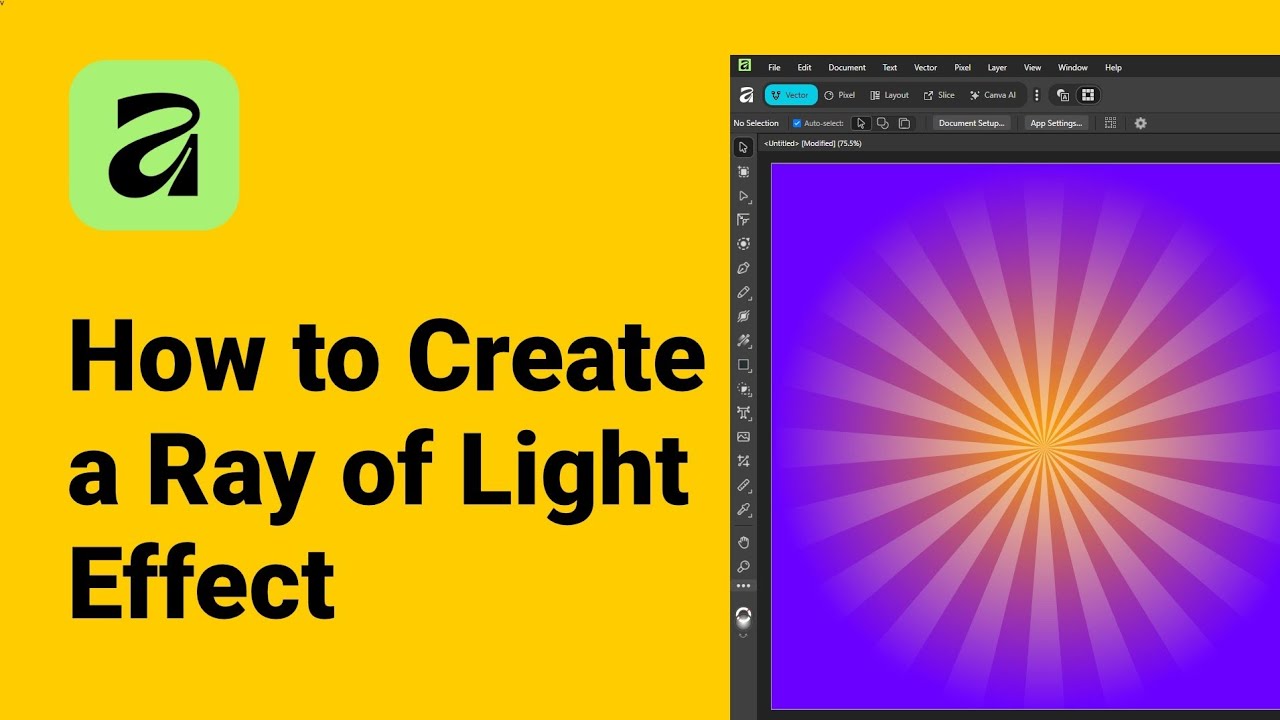Select the Node tool
1280x720 pixels.
pyautogui.click(x=743, y=196)
